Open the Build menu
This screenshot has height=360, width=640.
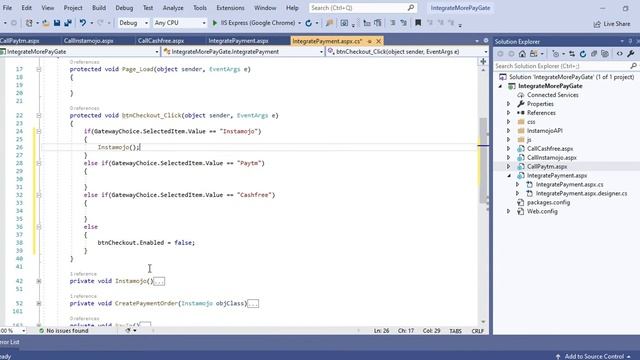click(x=99, y=8)
